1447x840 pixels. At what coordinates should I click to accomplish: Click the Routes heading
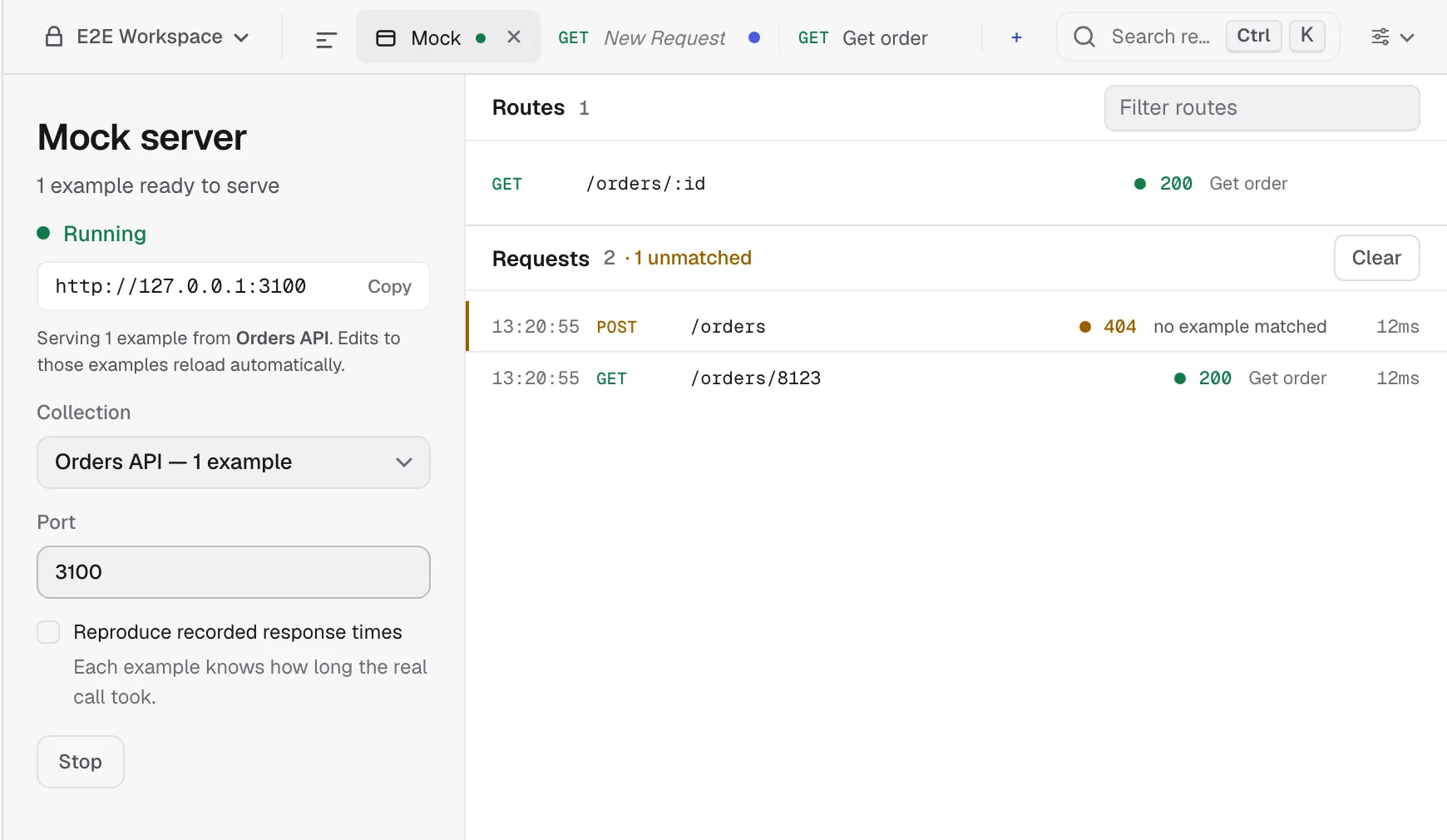click(528, 108)
